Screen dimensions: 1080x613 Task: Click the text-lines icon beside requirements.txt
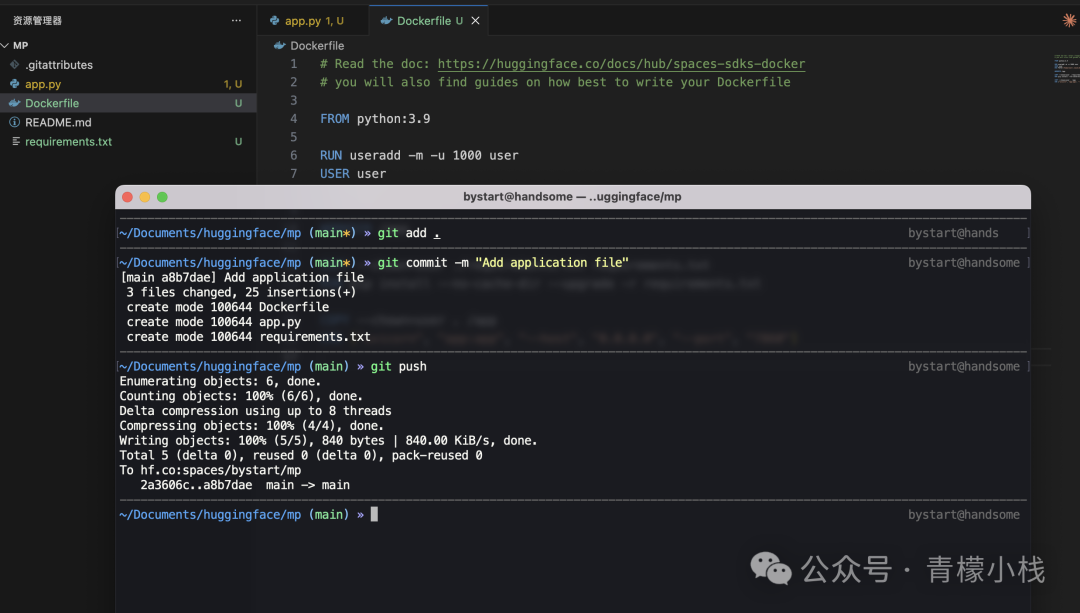[x=15, y=141]
